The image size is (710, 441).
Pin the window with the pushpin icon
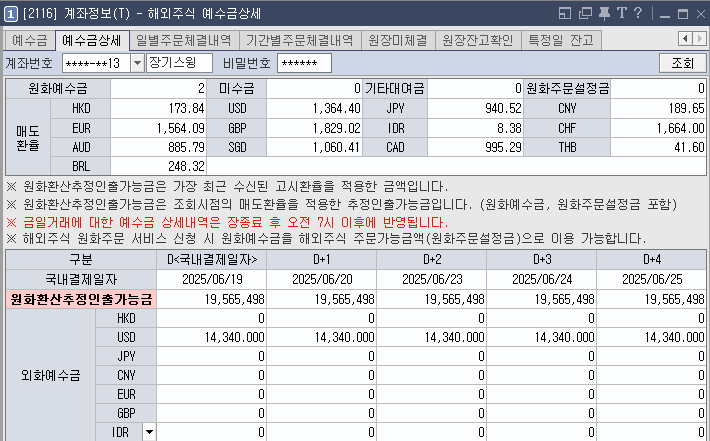tap(604, 12)
